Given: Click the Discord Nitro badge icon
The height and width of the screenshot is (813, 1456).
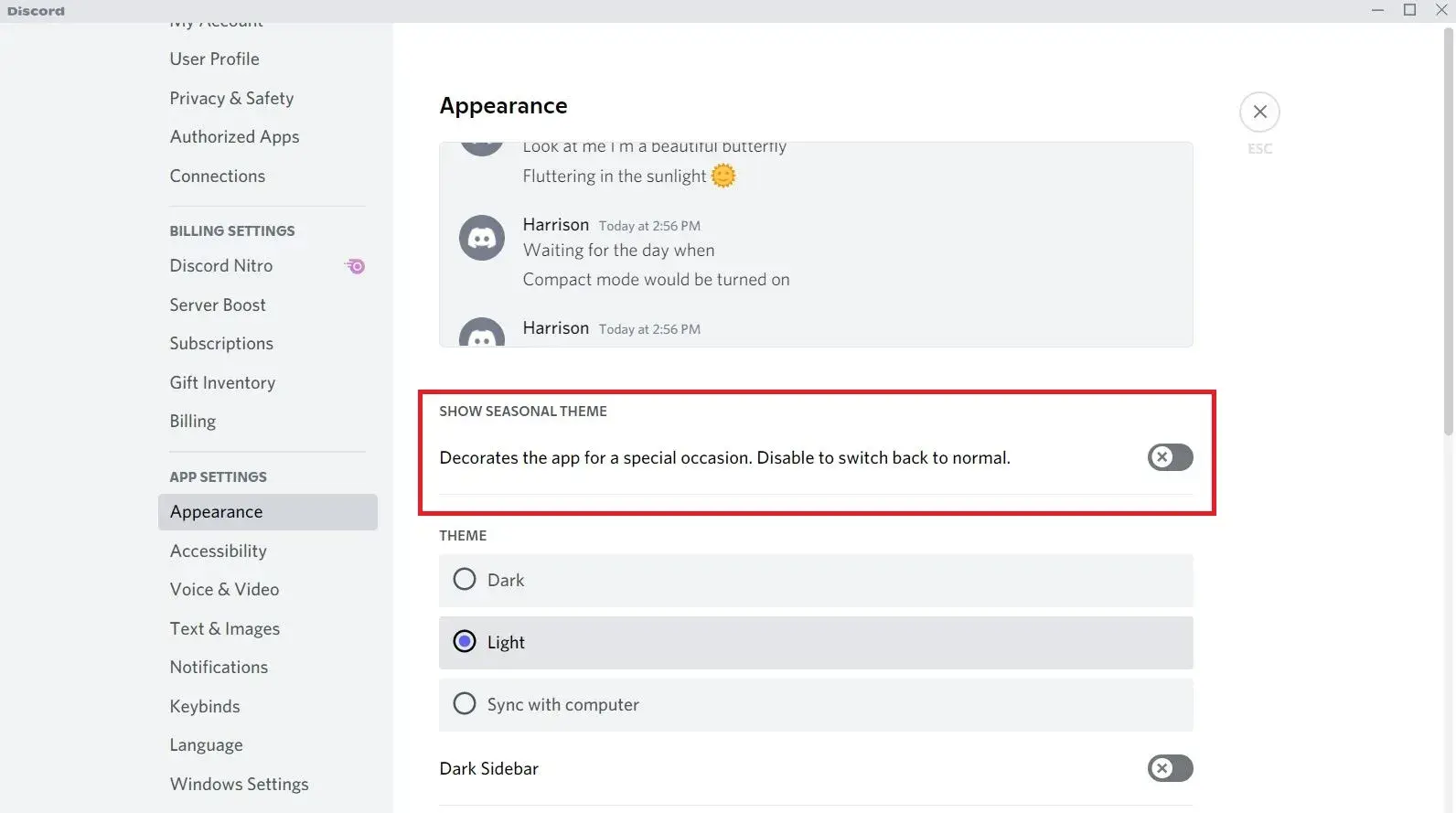Looking at the screenshot, I should pyautogui.click(x=354, y=266).
